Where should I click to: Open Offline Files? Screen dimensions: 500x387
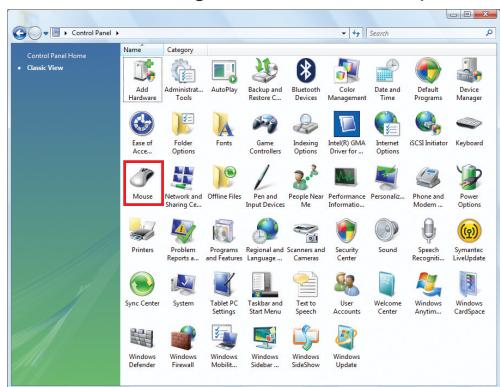tap(224, 183)
